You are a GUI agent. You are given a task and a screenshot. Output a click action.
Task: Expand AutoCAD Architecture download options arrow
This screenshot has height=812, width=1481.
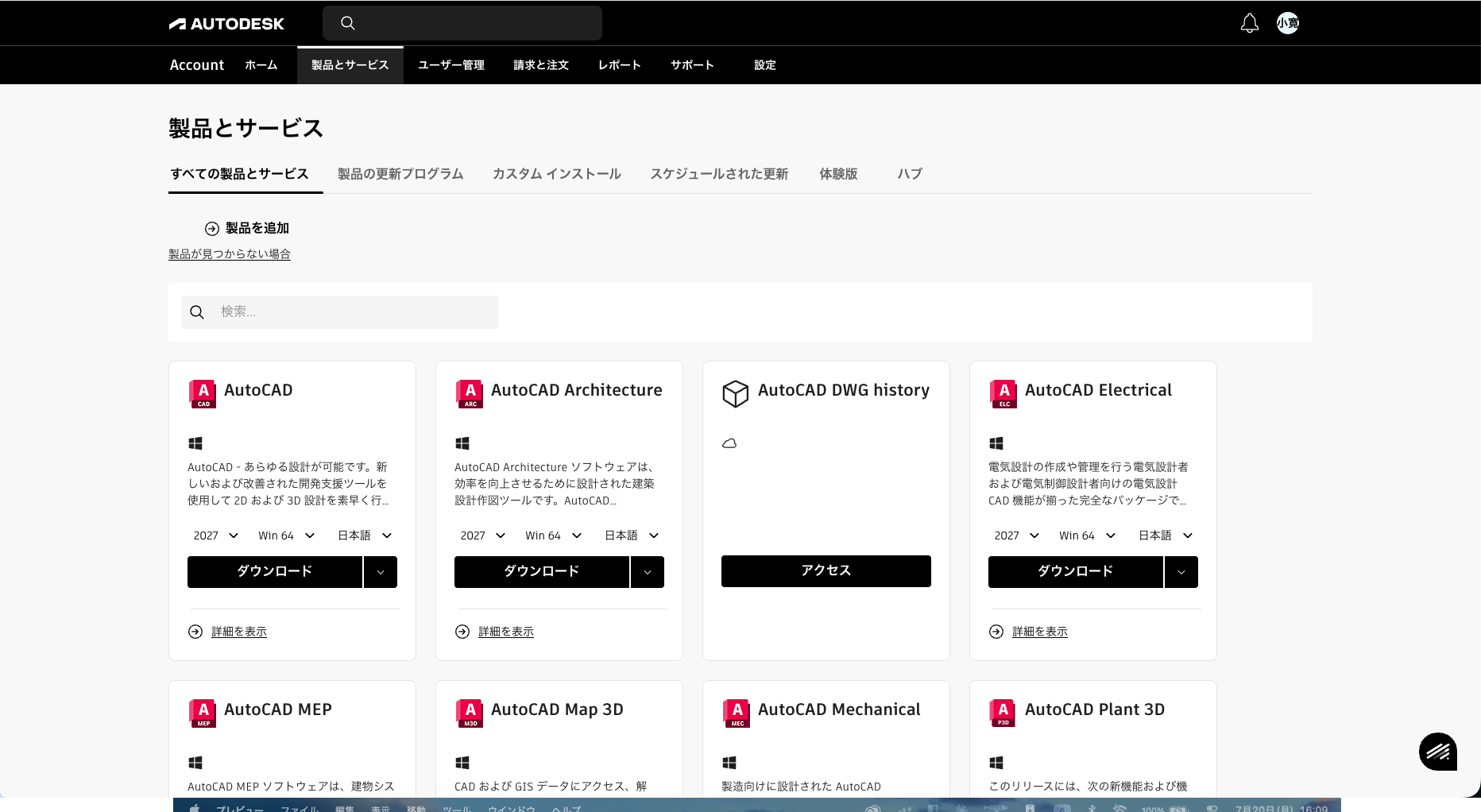(x=648, y=572)
